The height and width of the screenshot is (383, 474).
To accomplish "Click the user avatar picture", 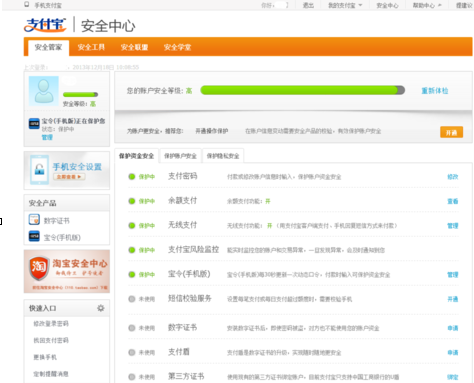I will (44, 91).
